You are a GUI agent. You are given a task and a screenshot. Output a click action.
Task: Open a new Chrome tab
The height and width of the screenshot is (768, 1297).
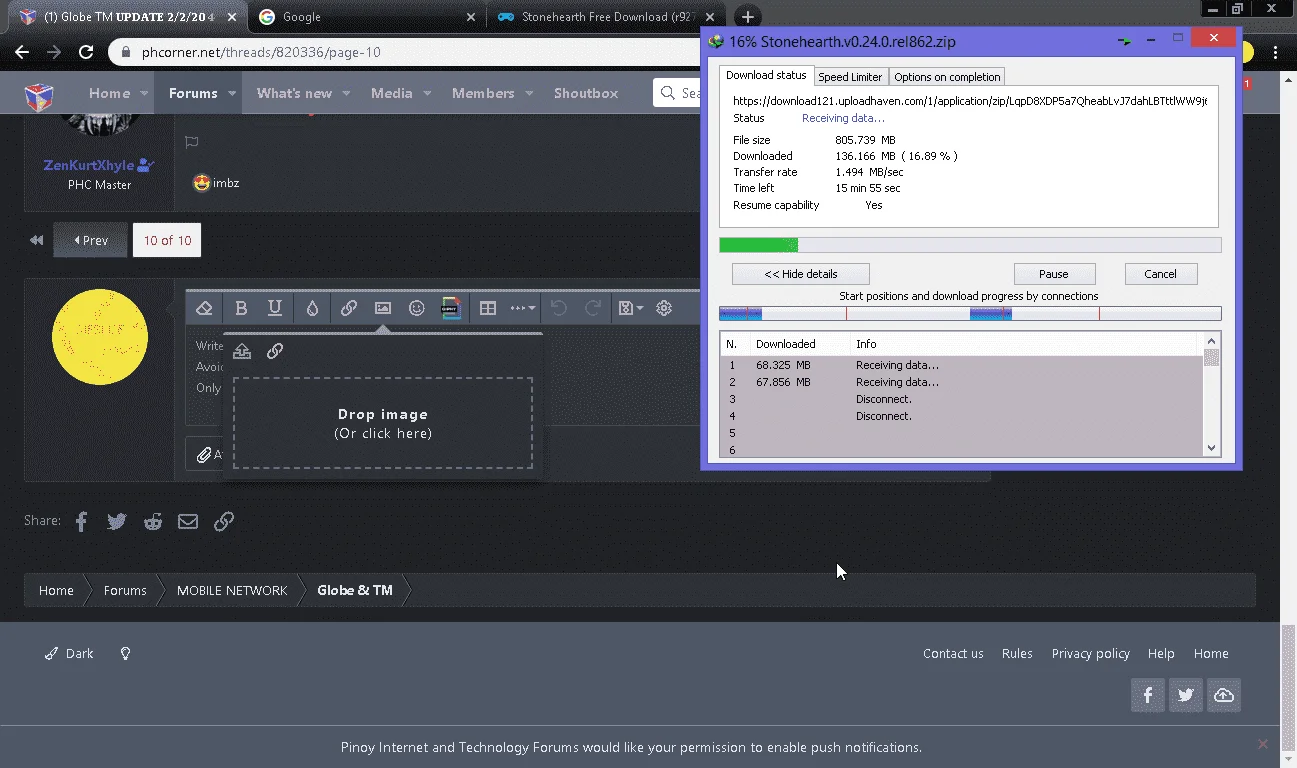coord(747,17)
